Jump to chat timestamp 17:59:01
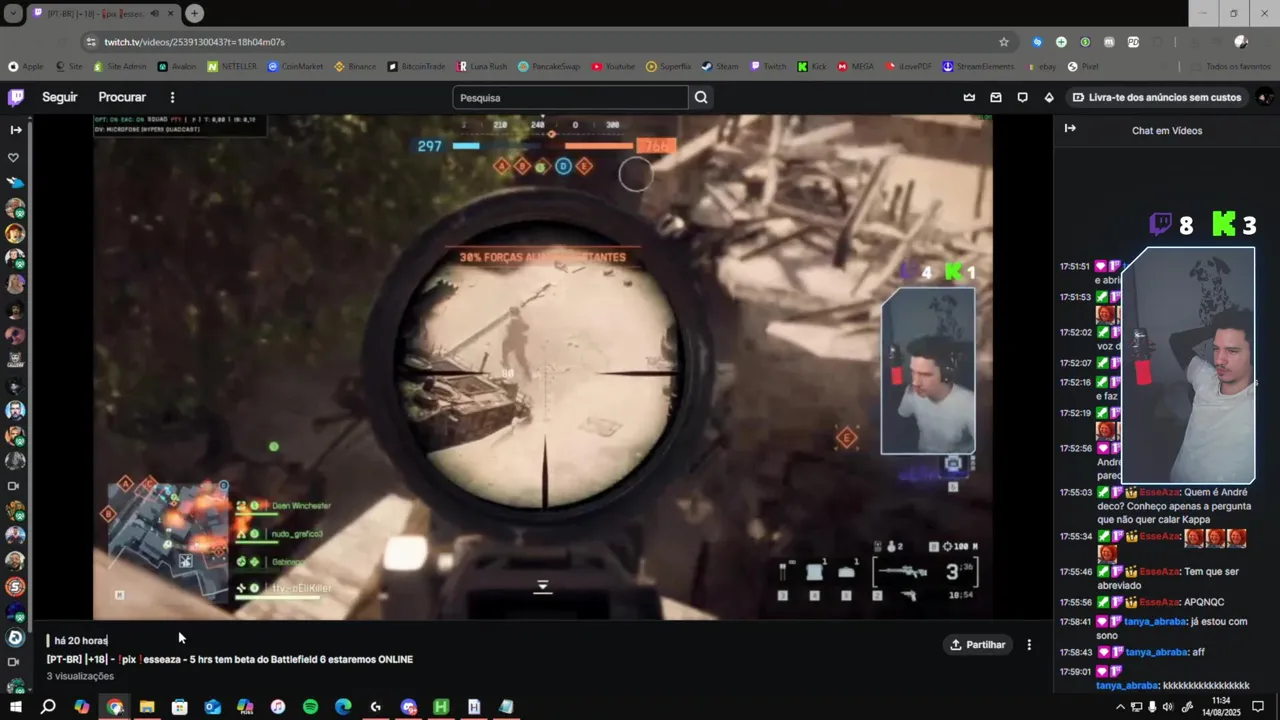The height and width of the screenshot is (720, 1280). tap(1075, 672)
